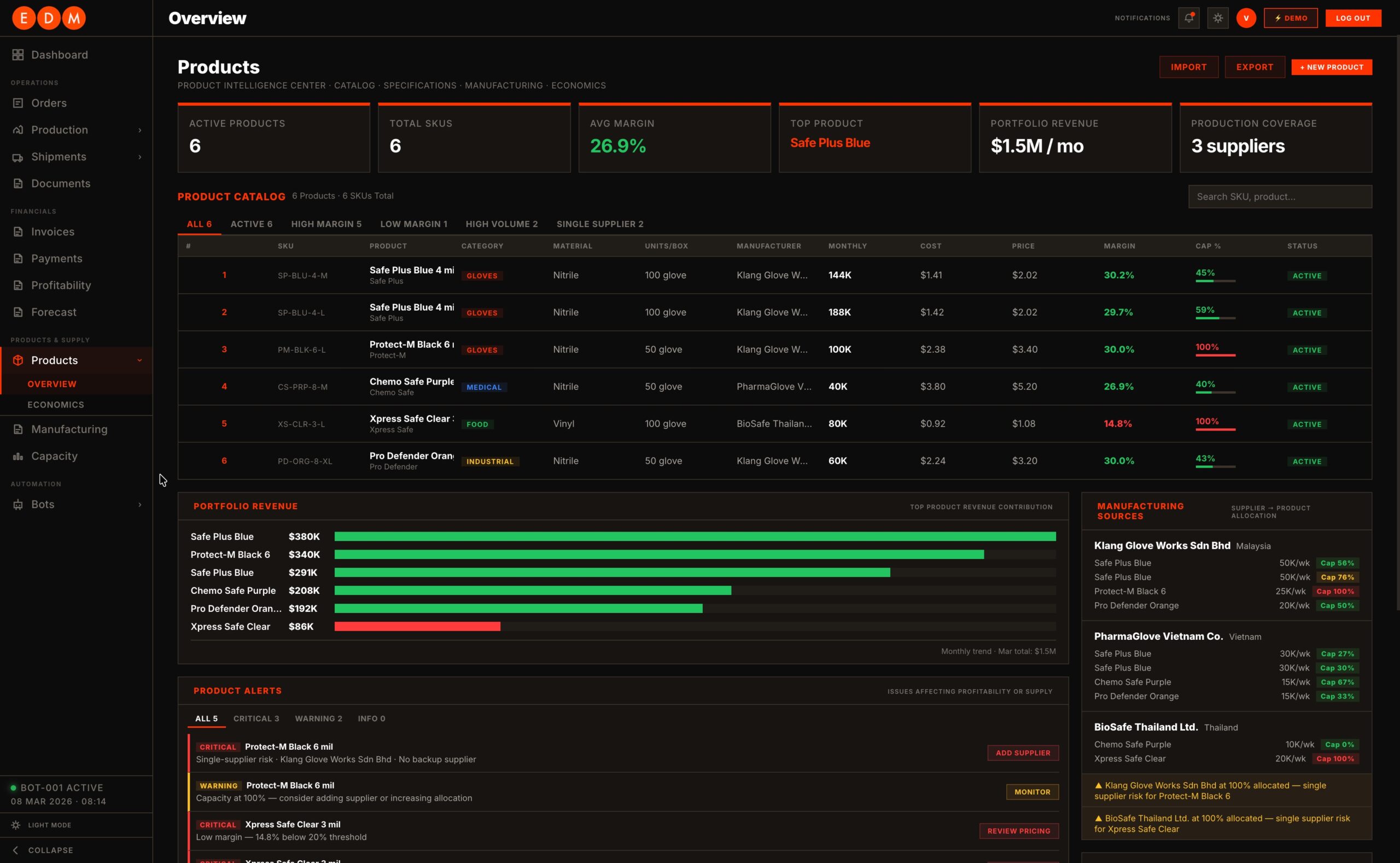The image size is (1400, 863).
Task: Click Protect-M Black 100% capacity bar
Action: pyautogui.click(x=1215, y=355)
